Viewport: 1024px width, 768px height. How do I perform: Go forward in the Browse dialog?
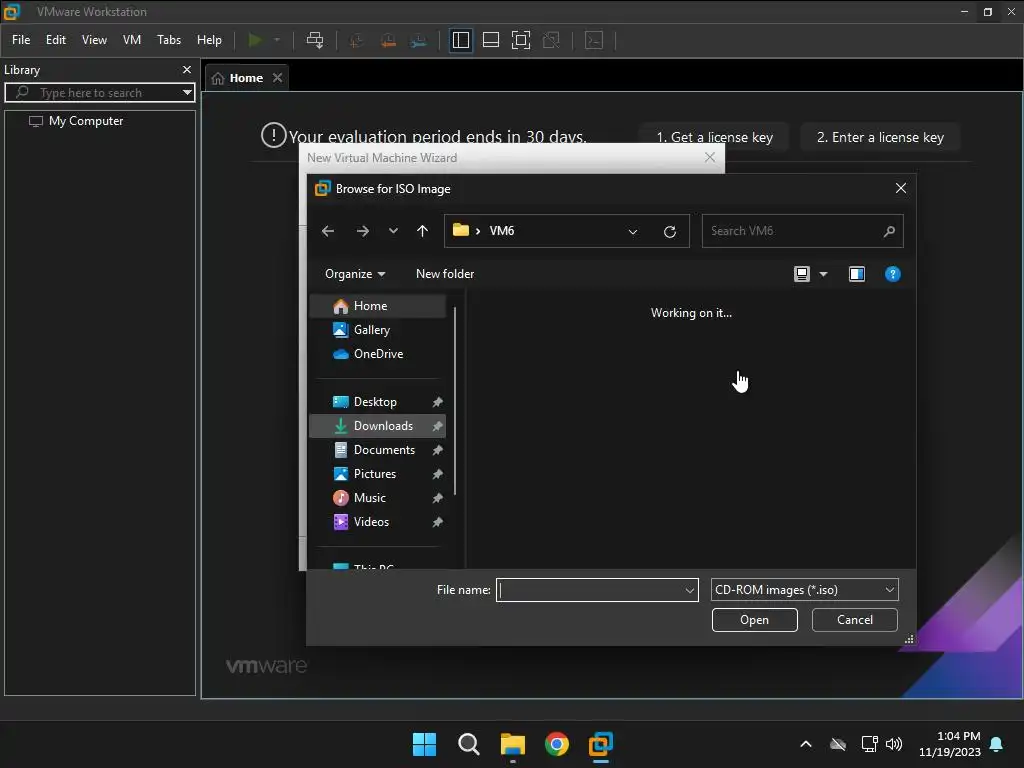point(362,231)
